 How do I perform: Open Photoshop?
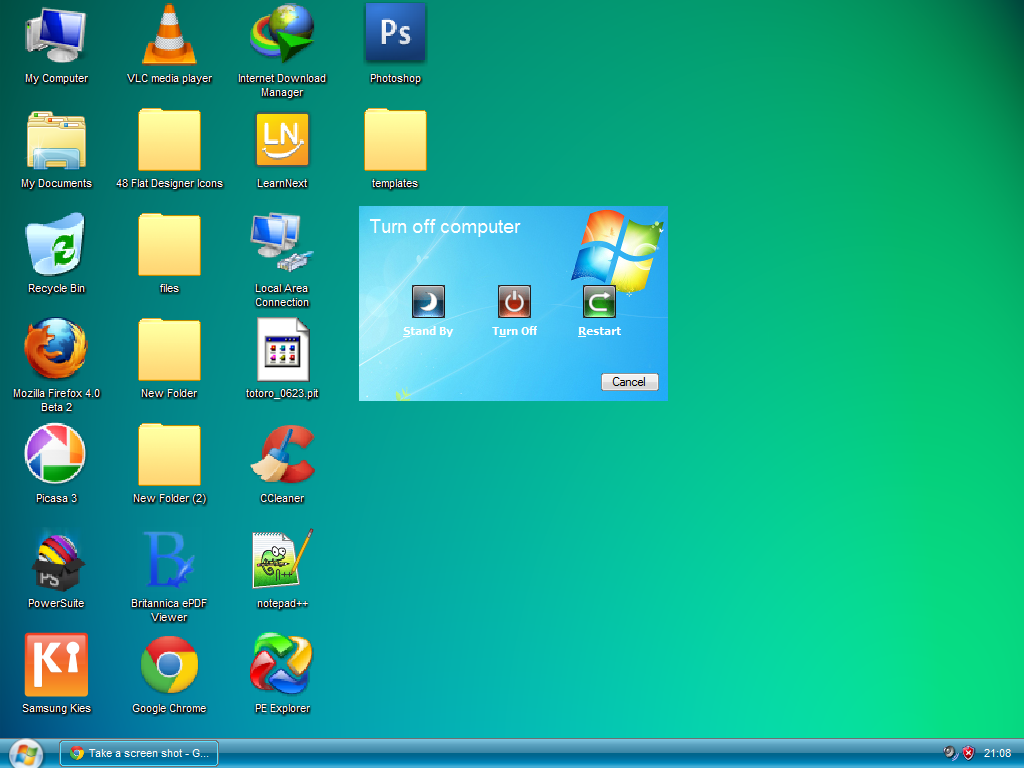click(395, 33)
